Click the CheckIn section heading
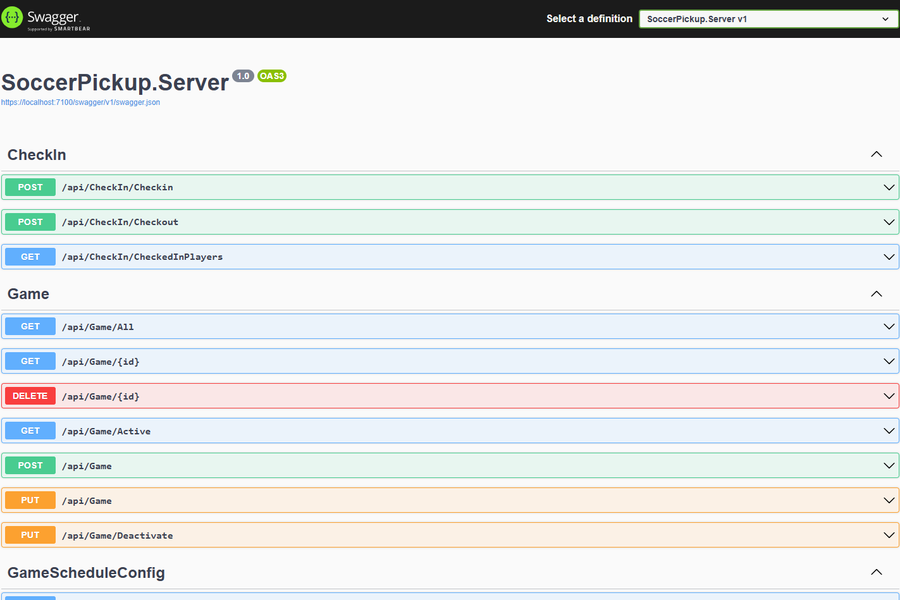900x600 pixels. pyautogui.click(x=37, y=155)
